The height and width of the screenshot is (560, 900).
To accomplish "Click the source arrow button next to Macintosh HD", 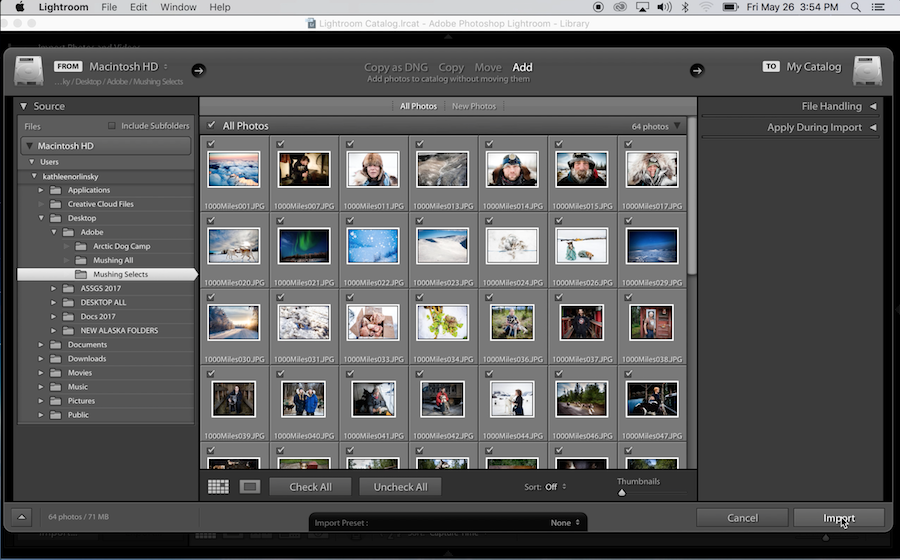I will 198,70.
